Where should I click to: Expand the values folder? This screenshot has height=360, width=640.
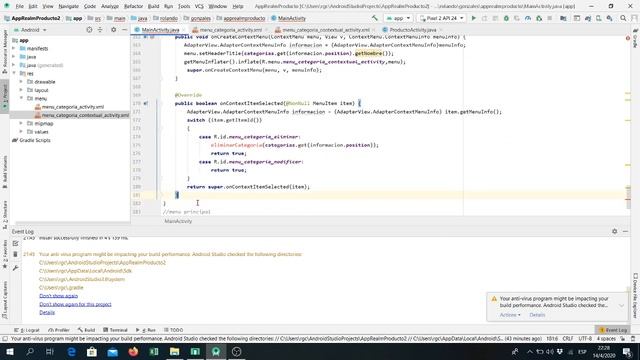(x=21, y=132)
